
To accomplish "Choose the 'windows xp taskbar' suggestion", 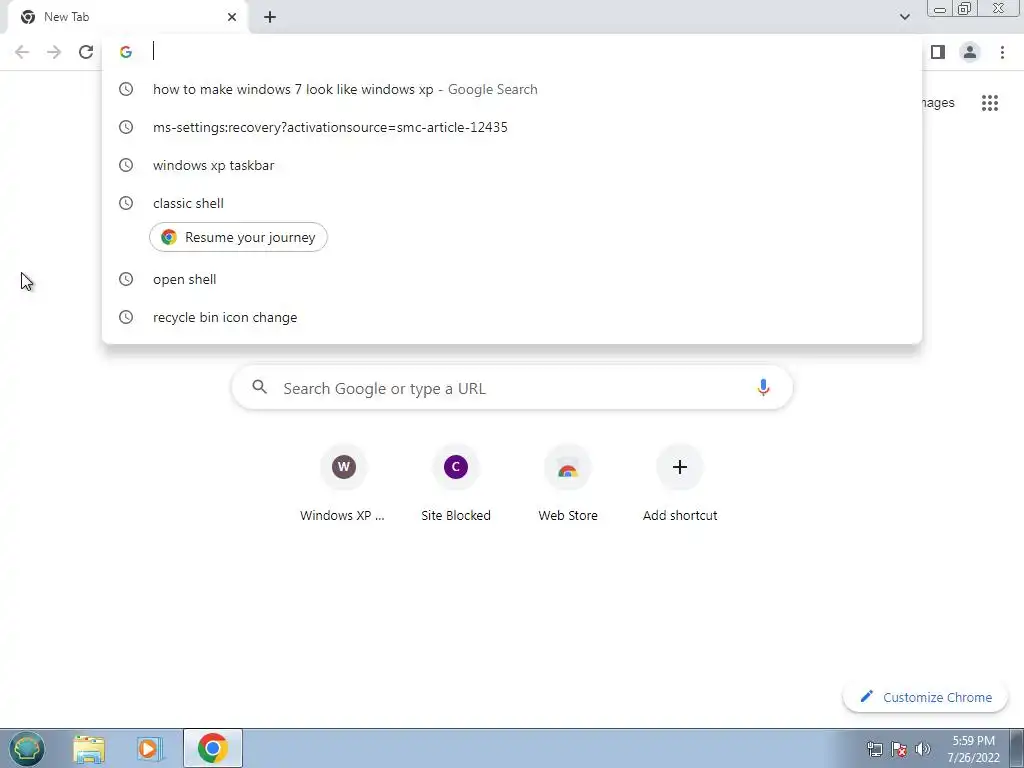I will click(512, 165).
